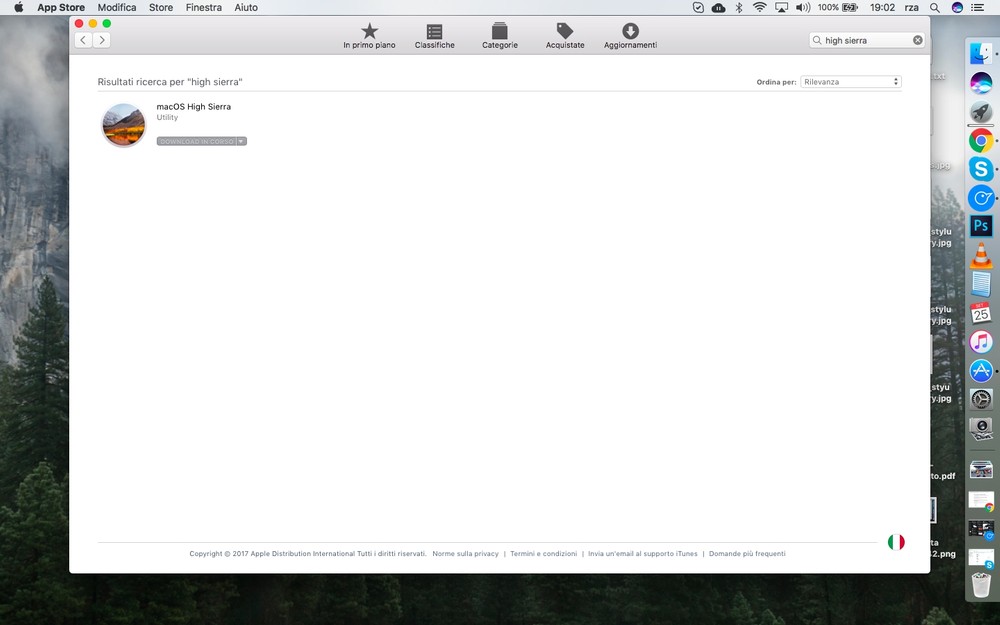Open the Domande più frequenti link

click(747, 554)
